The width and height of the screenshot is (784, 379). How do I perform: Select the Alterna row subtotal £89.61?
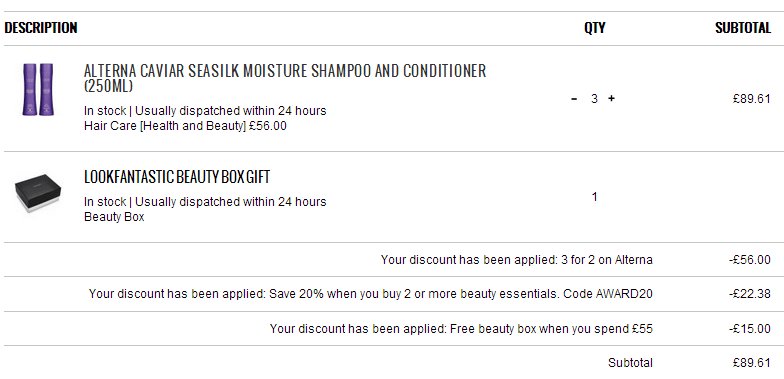coord(752,98)
